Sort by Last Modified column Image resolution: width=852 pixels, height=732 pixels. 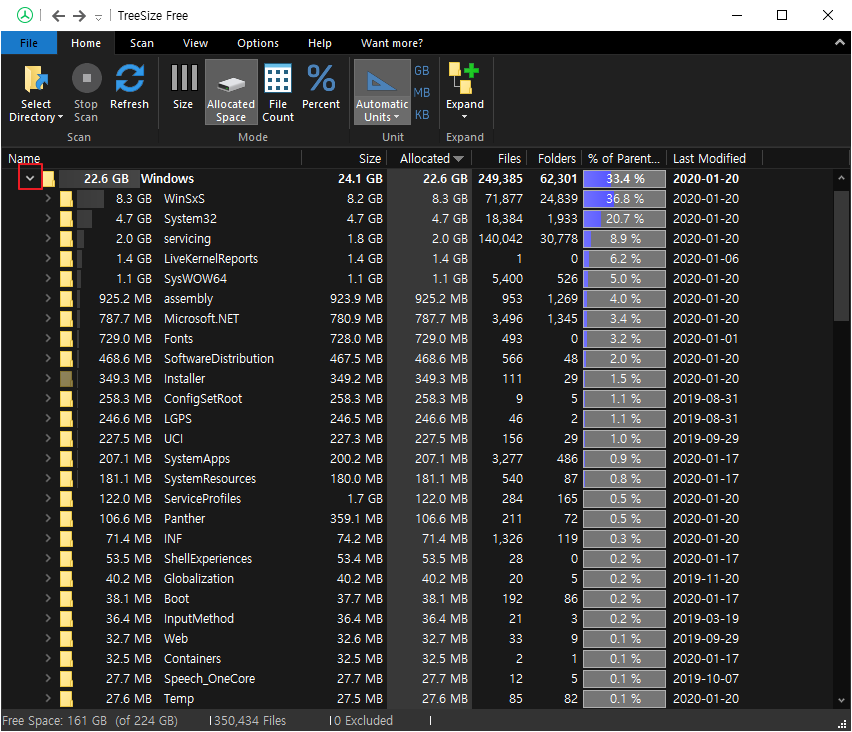[x=714, y=159]
